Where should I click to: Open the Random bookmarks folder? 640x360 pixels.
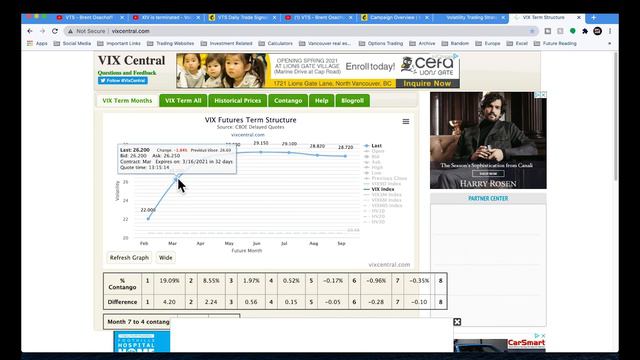[x=456, y=43]
